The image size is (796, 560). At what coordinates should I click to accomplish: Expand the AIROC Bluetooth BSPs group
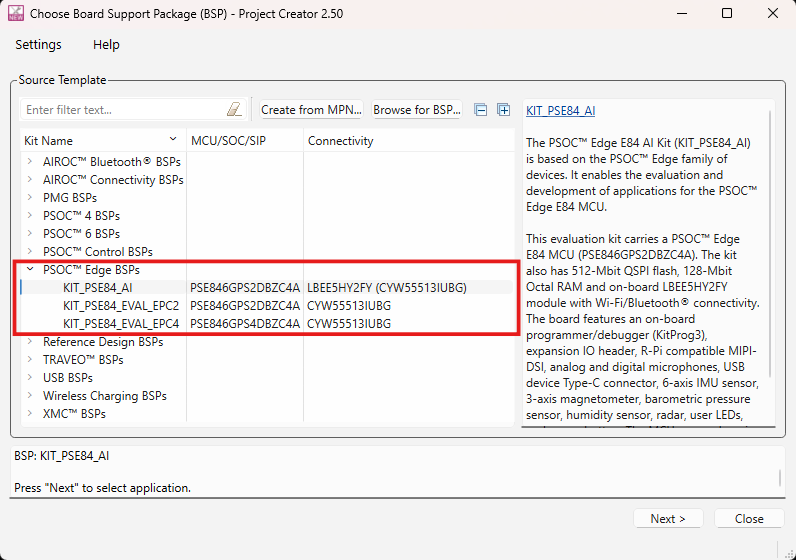point(30,162)
